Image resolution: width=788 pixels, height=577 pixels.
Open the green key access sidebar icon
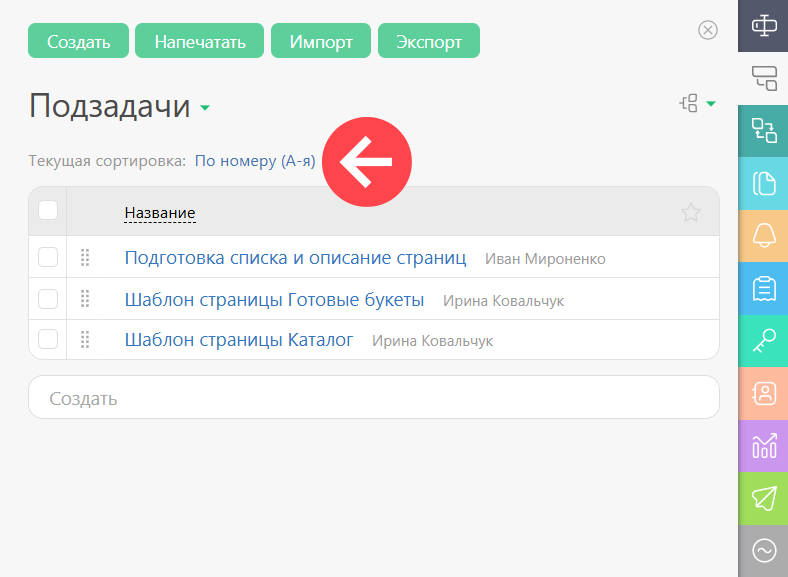pyautogui.click(x=763, y=341)
